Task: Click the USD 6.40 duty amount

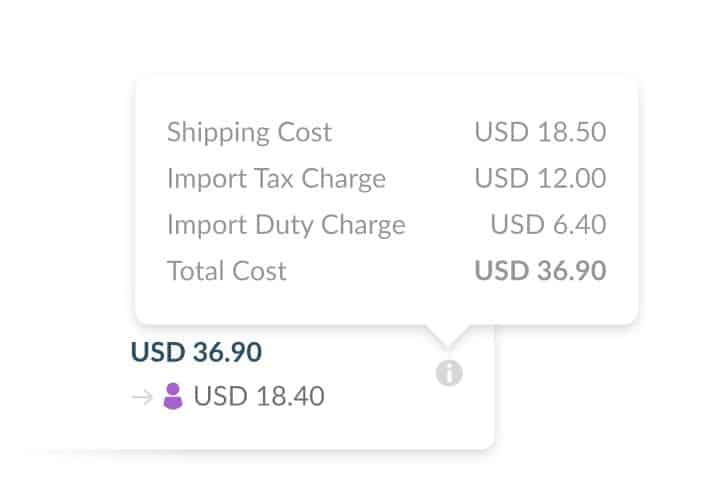Action: (548, 224)
